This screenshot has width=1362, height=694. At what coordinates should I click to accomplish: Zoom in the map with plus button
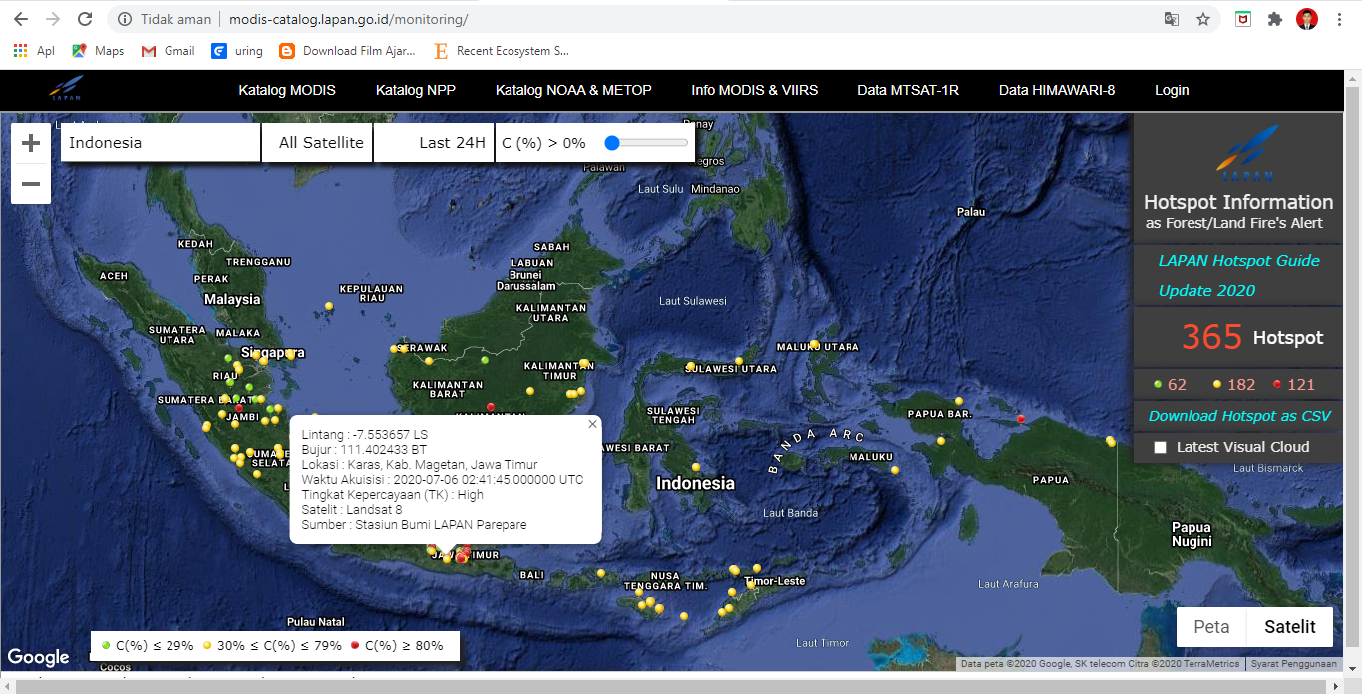tap(31, 143)
